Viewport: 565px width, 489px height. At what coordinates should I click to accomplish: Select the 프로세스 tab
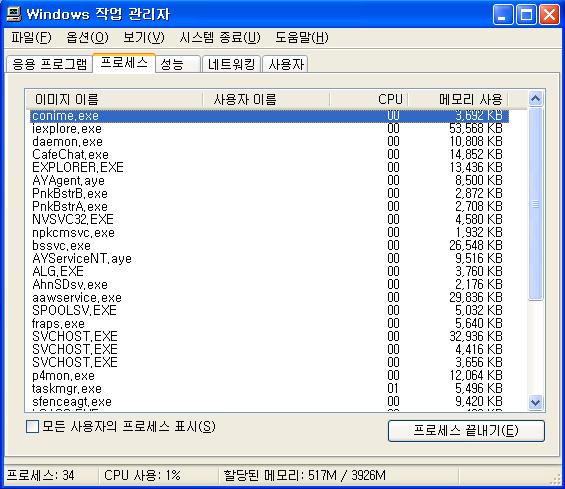point(124,63)
